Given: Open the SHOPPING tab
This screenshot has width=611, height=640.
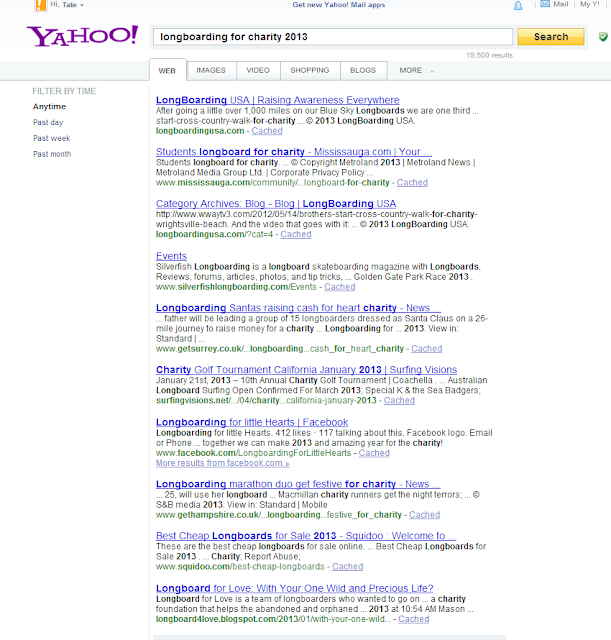Looking at the screenshot, I should pos(310,70).
